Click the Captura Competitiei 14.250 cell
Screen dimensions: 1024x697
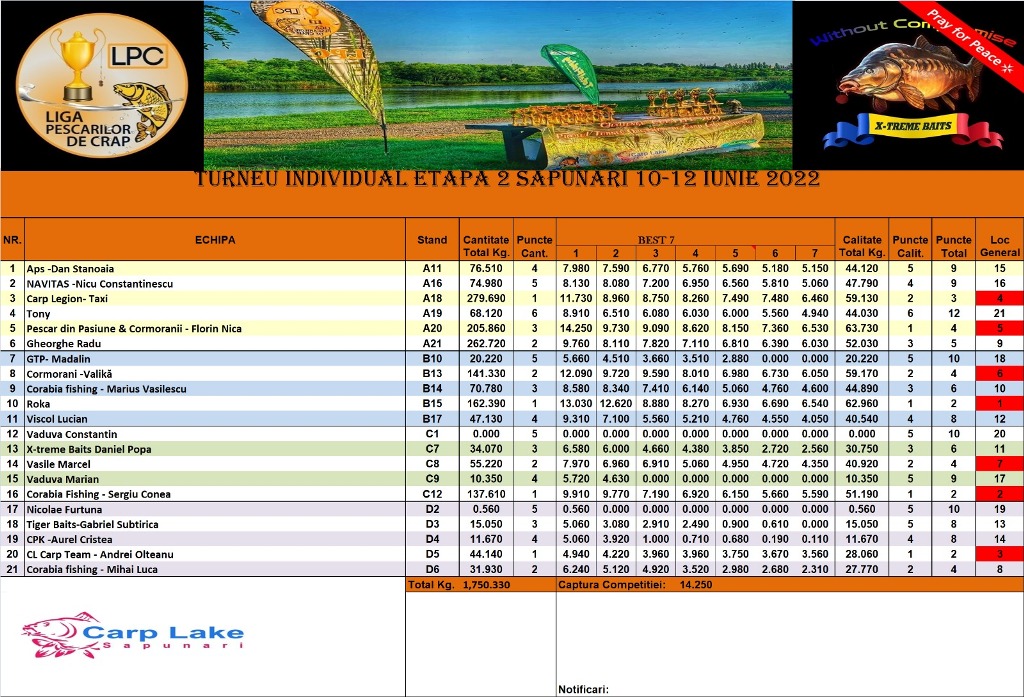coord(635,584)
